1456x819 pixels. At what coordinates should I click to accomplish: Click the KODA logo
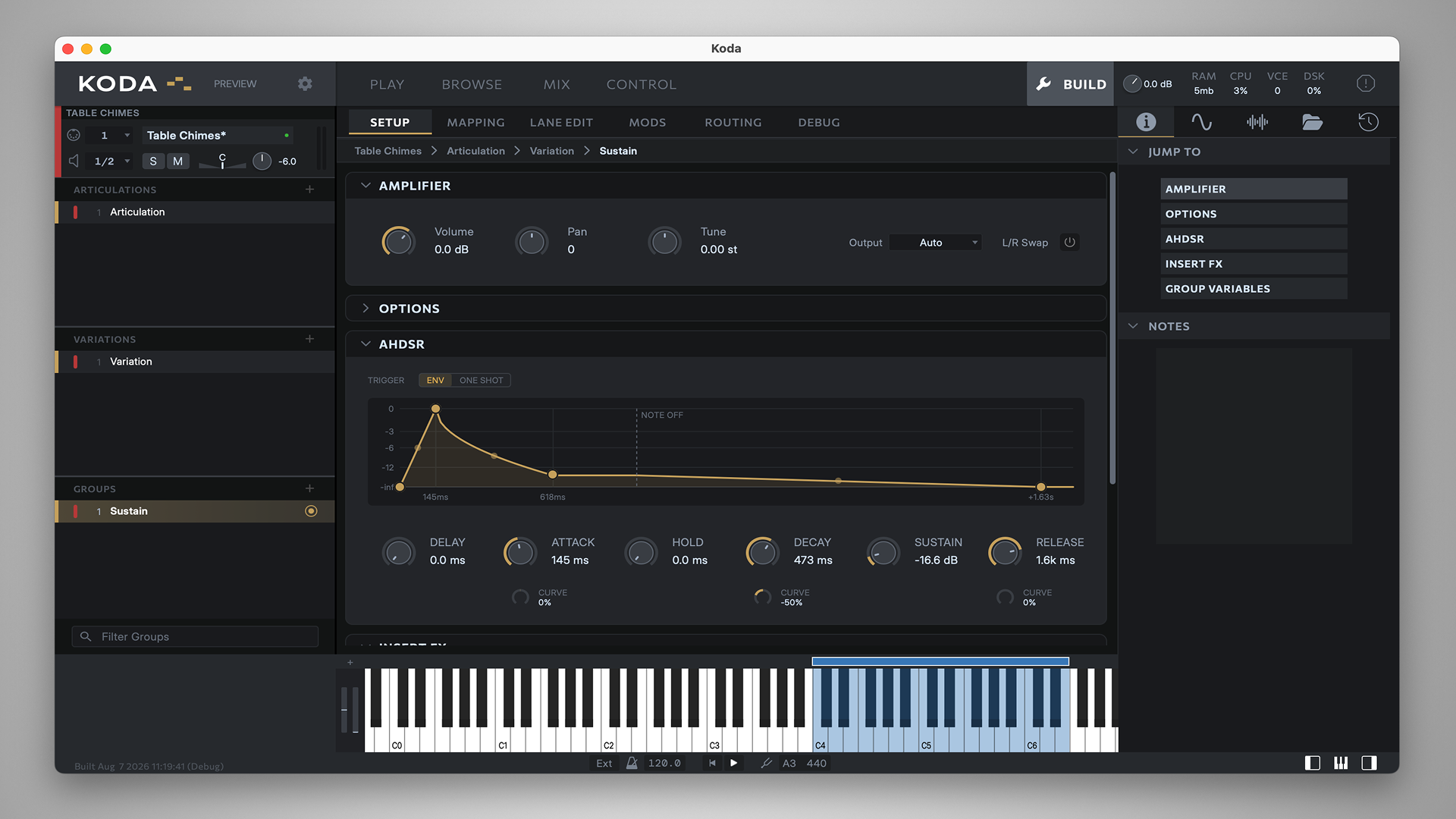click(135, 83)
